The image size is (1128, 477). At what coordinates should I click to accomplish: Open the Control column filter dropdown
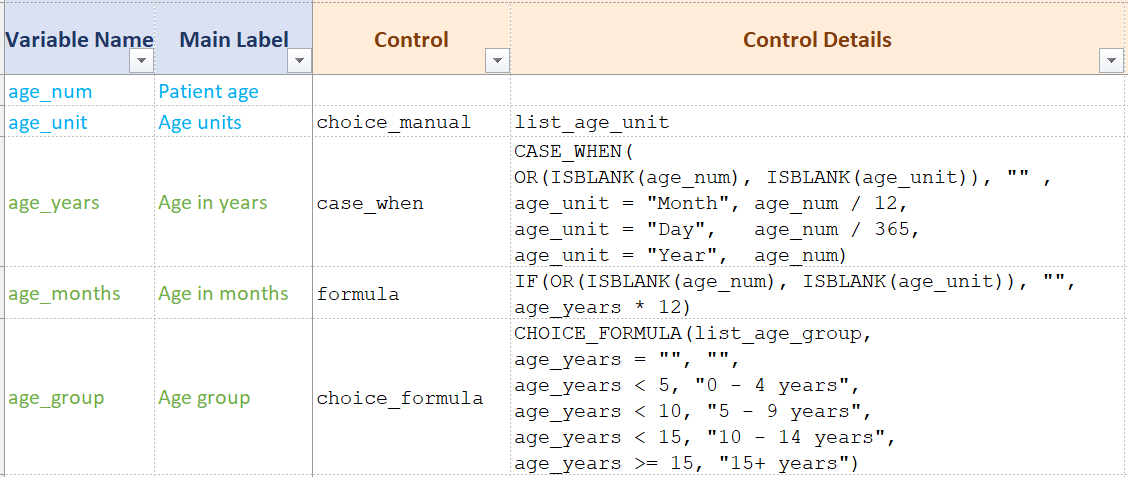click(x=497, y=62)
